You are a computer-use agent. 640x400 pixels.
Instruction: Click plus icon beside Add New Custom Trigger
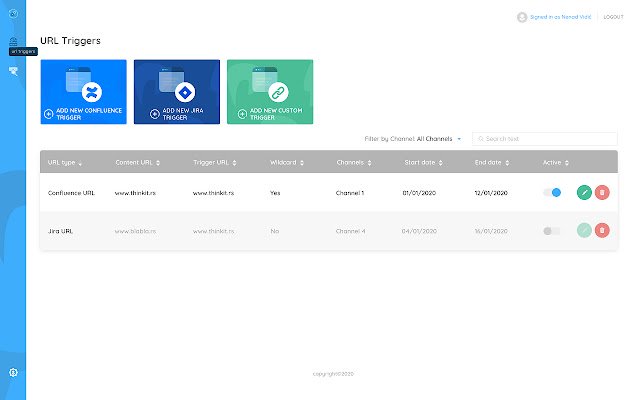(242, 114)
